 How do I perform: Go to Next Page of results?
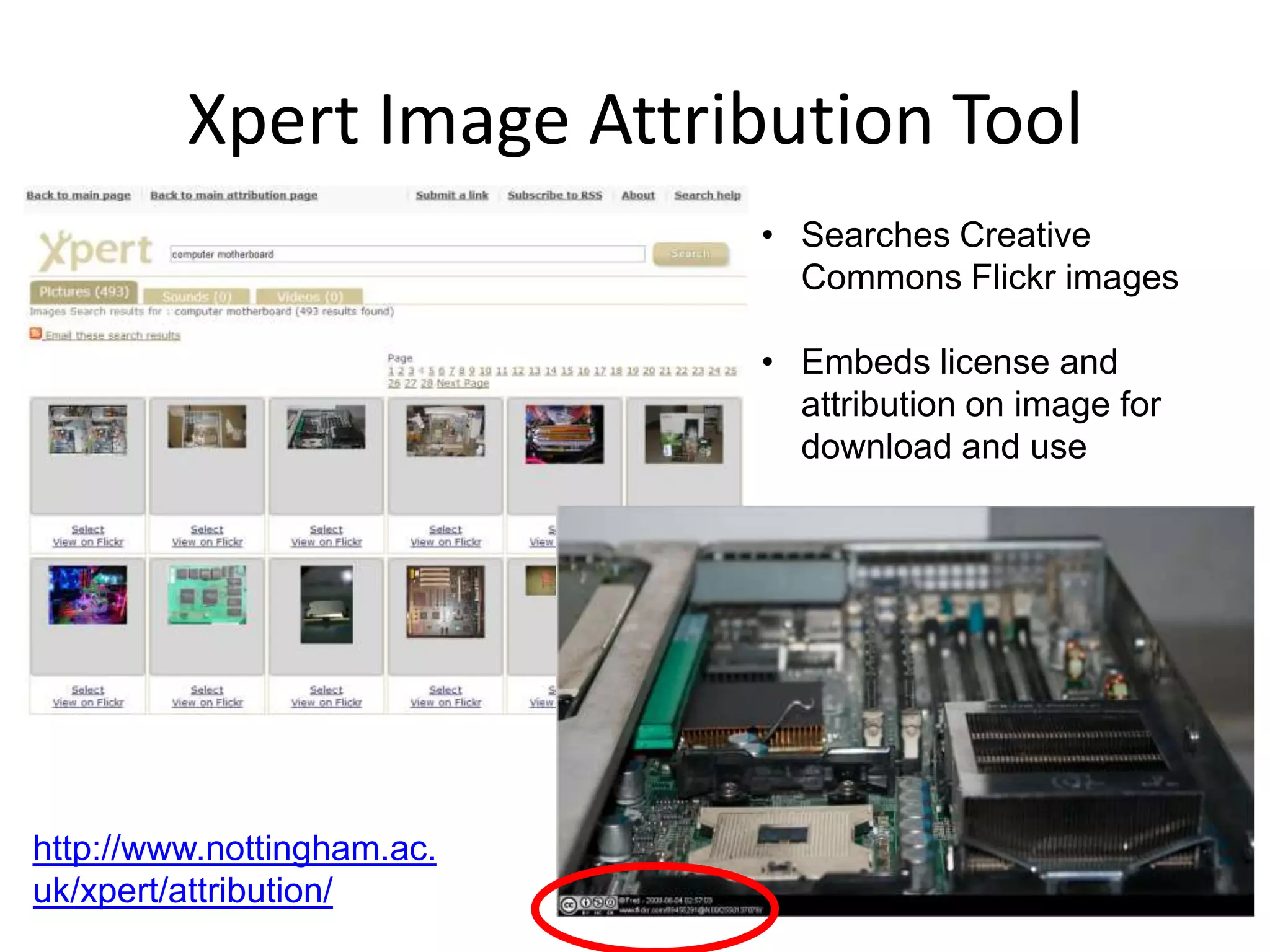463,384
